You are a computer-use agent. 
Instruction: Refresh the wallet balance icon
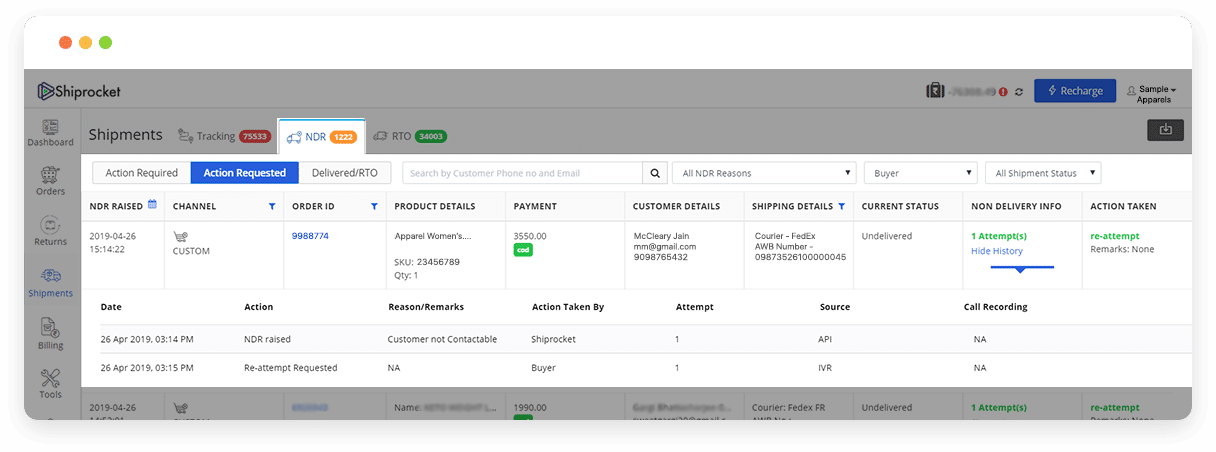[x=1019, y=91]
